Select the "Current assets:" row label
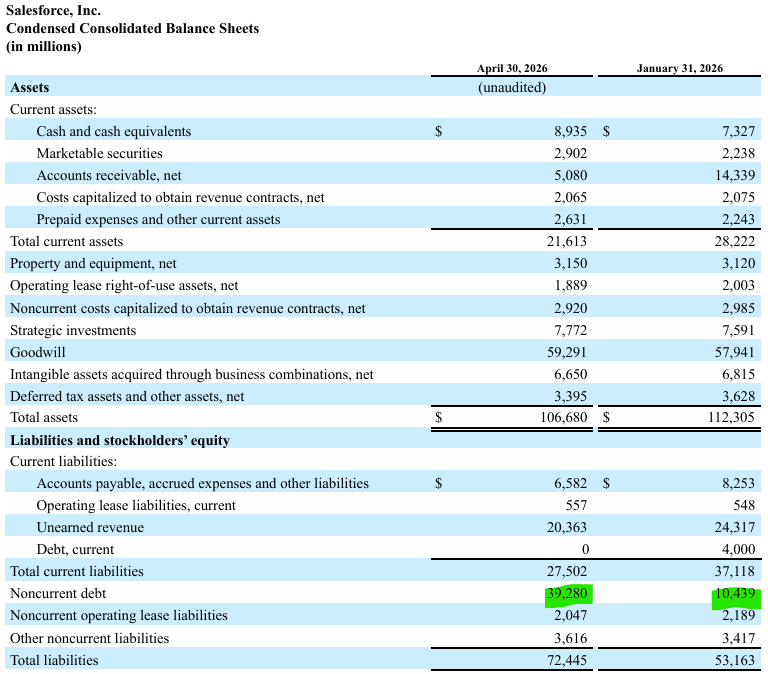768x674 pixels. [53, 109]
